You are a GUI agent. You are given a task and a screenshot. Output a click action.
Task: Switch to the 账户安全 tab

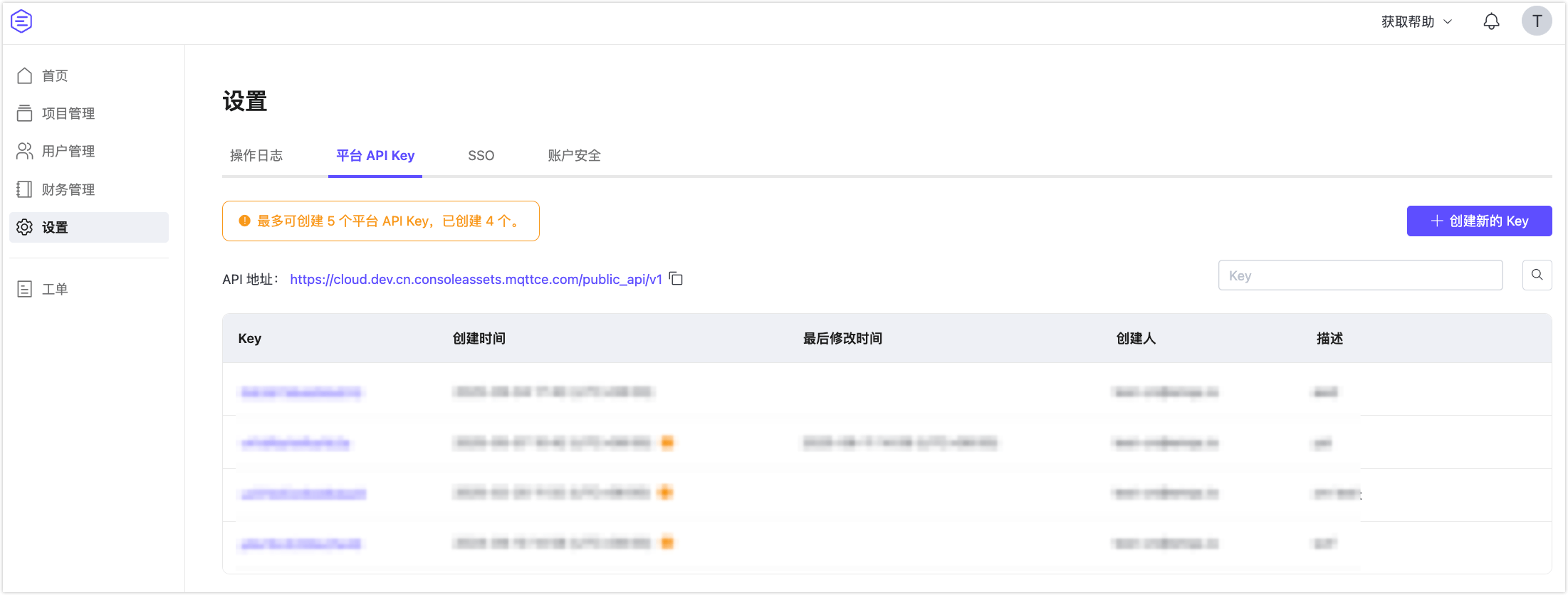coord(574,155)
